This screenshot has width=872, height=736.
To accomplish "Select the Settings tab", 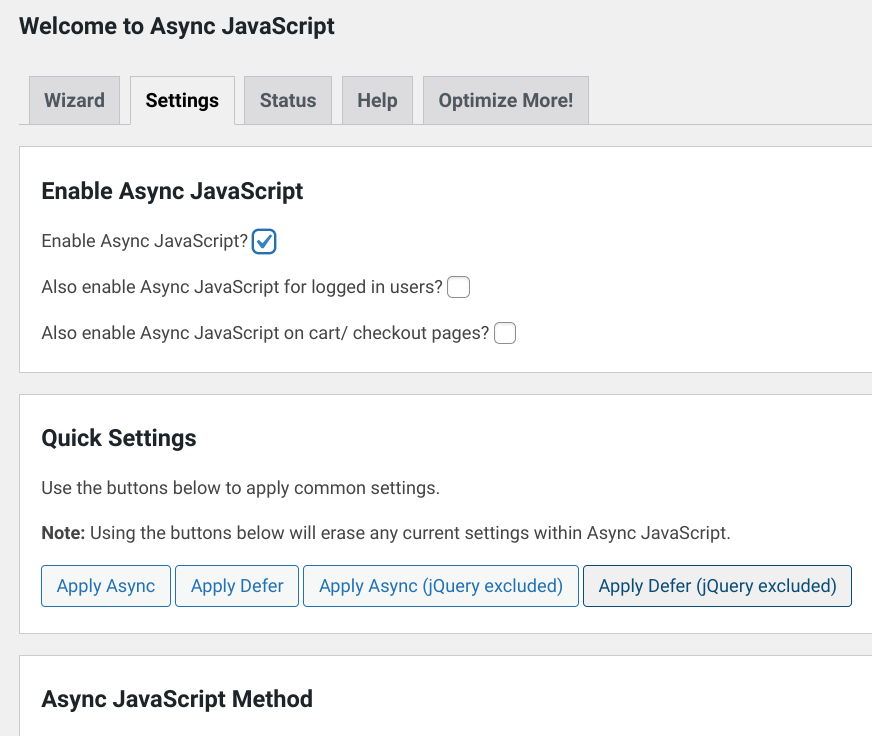I will tap(182, 100).
